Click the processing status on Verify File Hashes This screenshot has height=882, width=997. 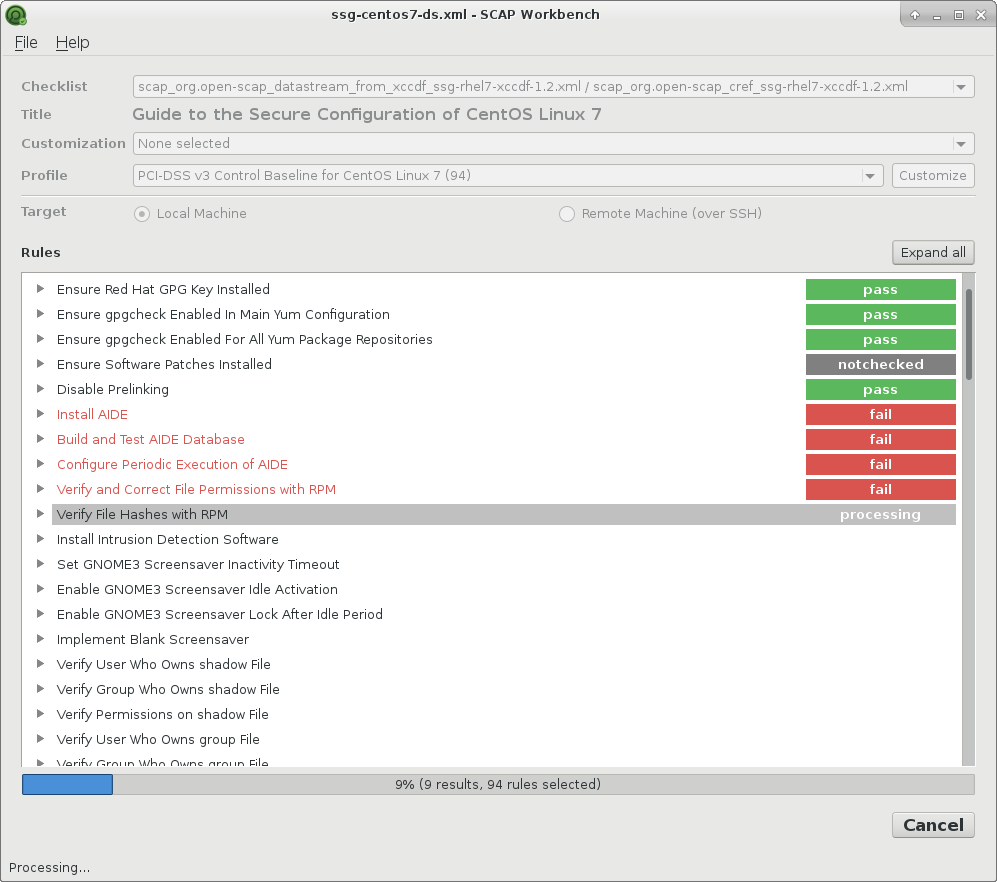click(x=881, y=514)
